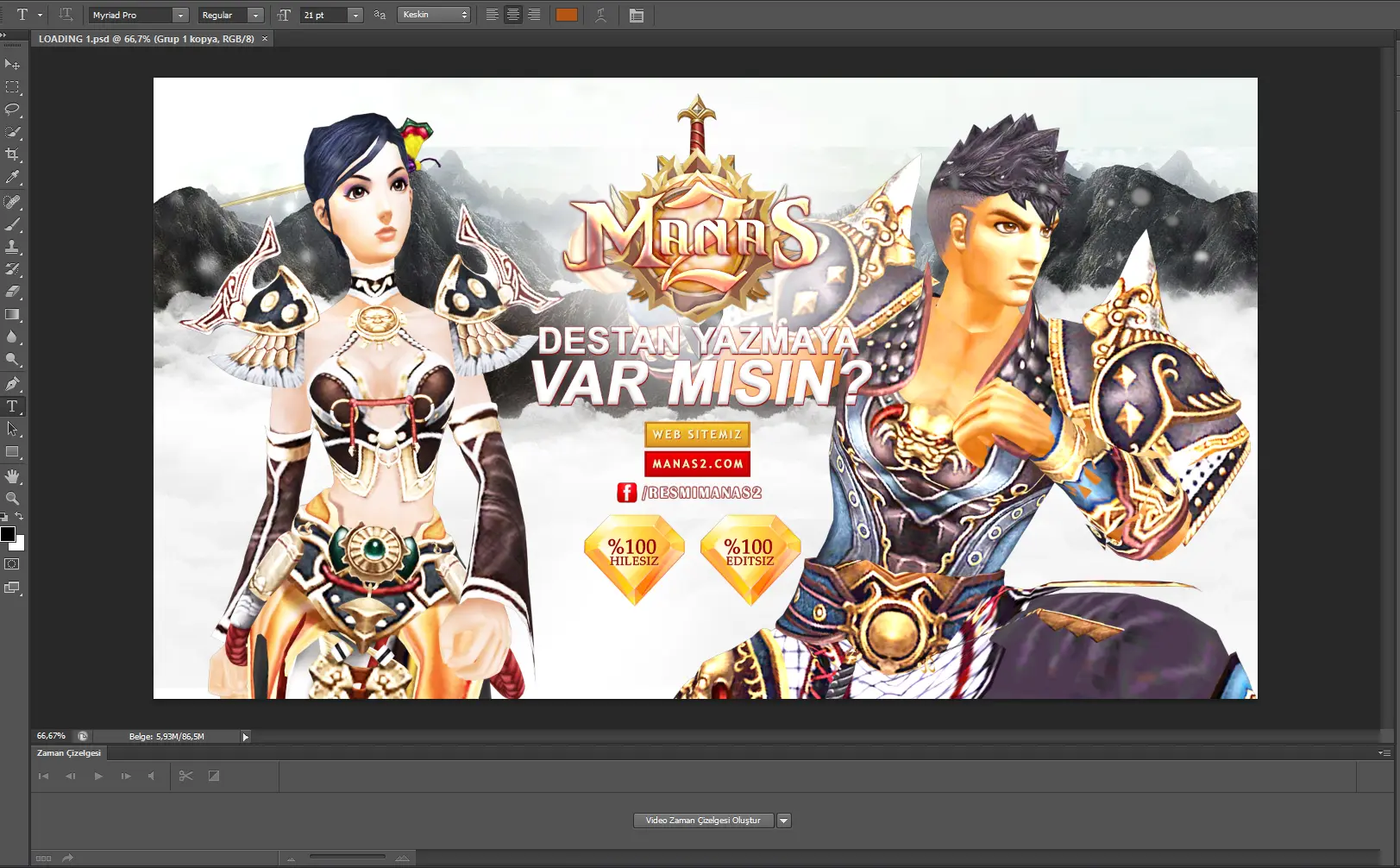Toggle the Character and Paragraph panels
The height and width of the screenshot is (868, 1400).
click(x=637, y=15)
